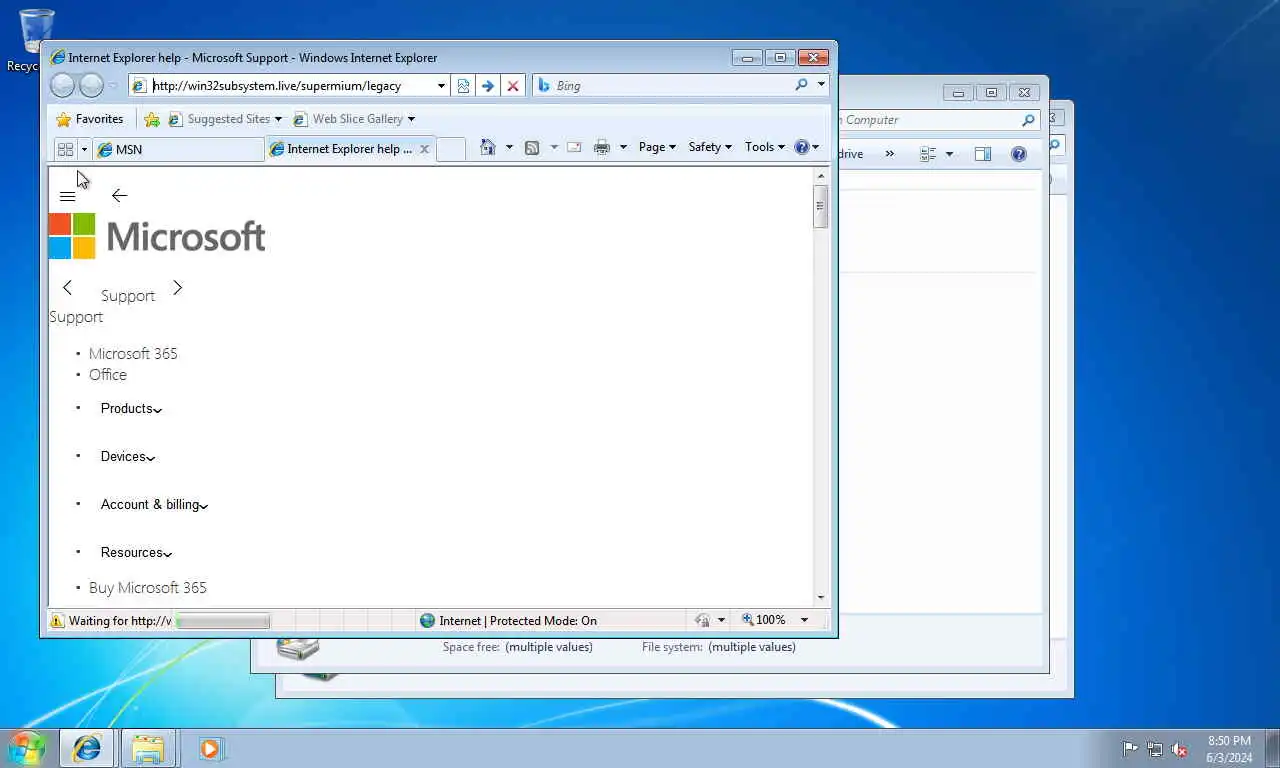The width and height of the screenshot is (1280, 768).
Task: Open the Tools menu
Action: point(765,147)
